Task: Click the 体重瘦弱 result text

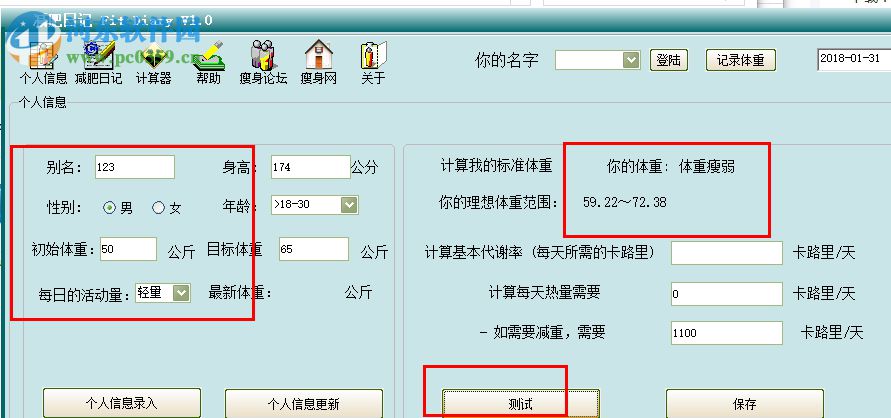Action: click(706, 166)
